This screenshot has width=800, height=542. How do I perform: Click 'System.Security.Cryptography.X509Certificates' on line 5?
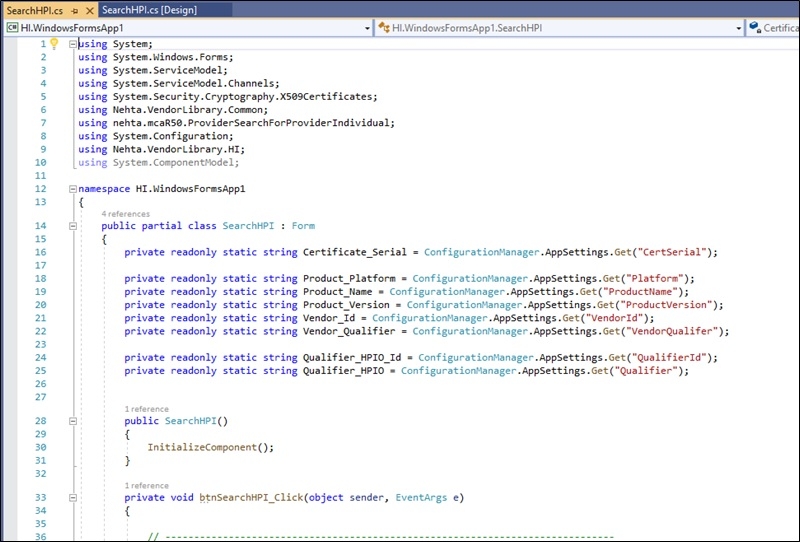pyautogui.click(x=243, y=96)
